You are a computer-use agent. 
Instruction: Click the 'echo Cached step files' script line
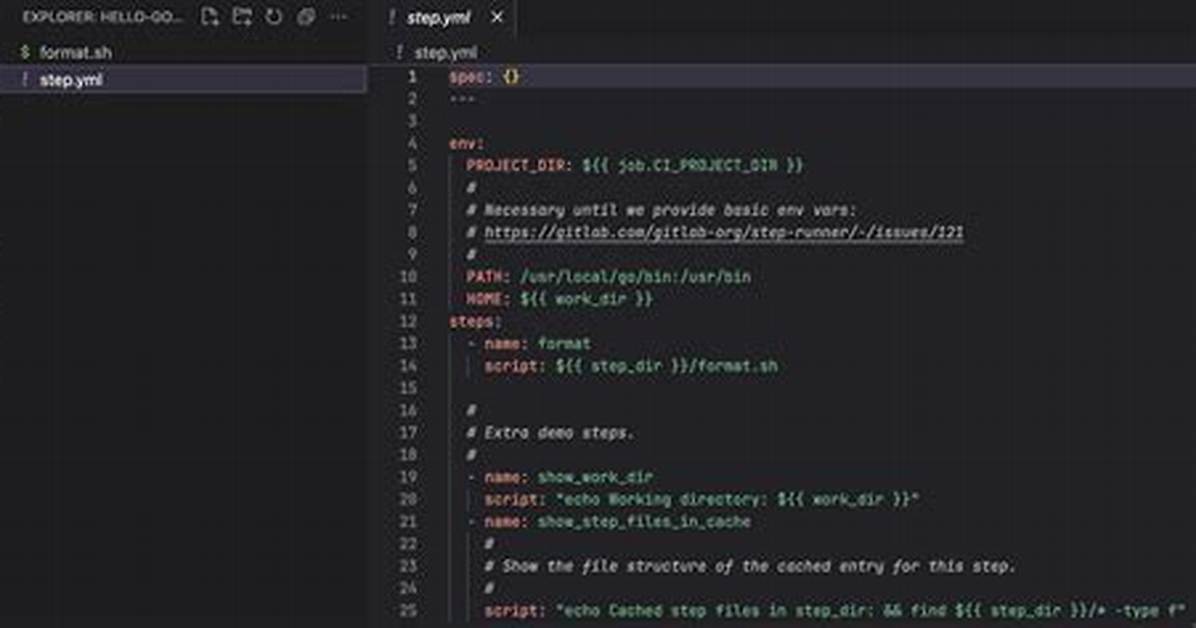[x=835, y=610]
